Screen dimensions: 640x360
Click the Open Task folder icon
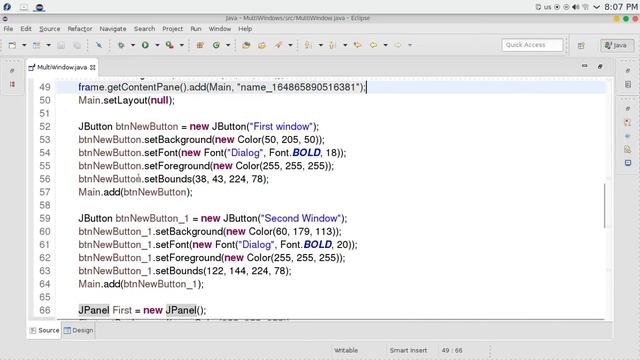click(262, 45)
